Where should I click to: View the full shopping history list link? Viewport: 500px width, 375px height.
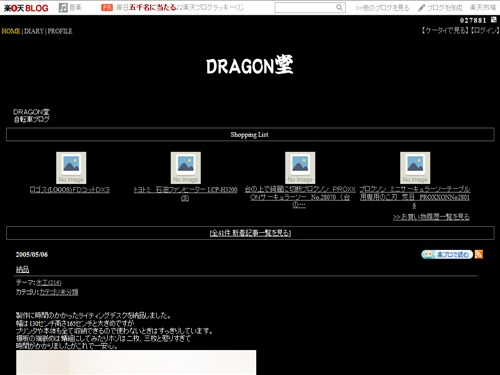point(431,217)
